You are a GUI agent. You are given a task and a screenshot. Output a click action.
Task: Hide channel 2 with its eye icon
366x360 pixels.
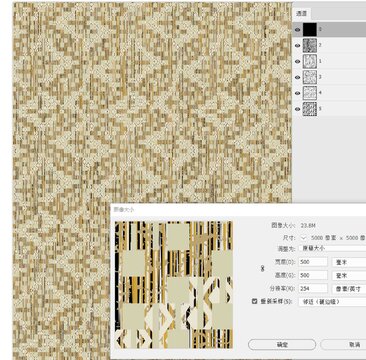point(298,45)
